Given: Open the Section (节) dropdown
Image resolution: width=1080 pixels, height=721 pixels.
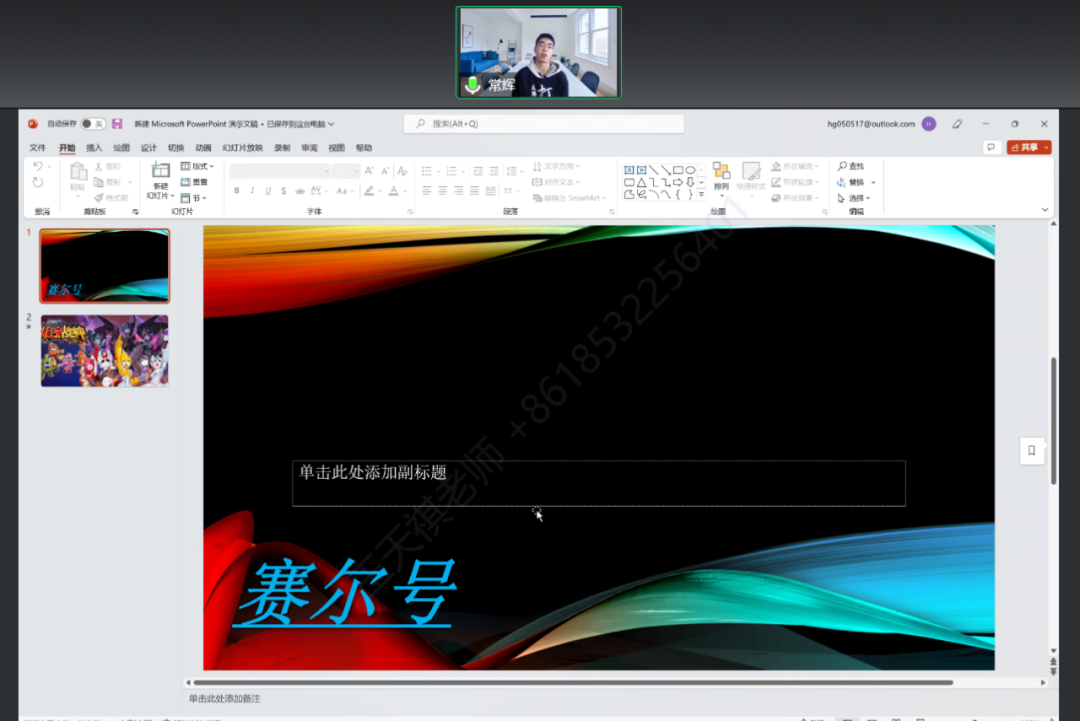Looking at the screenshot, I should point(194,198).
